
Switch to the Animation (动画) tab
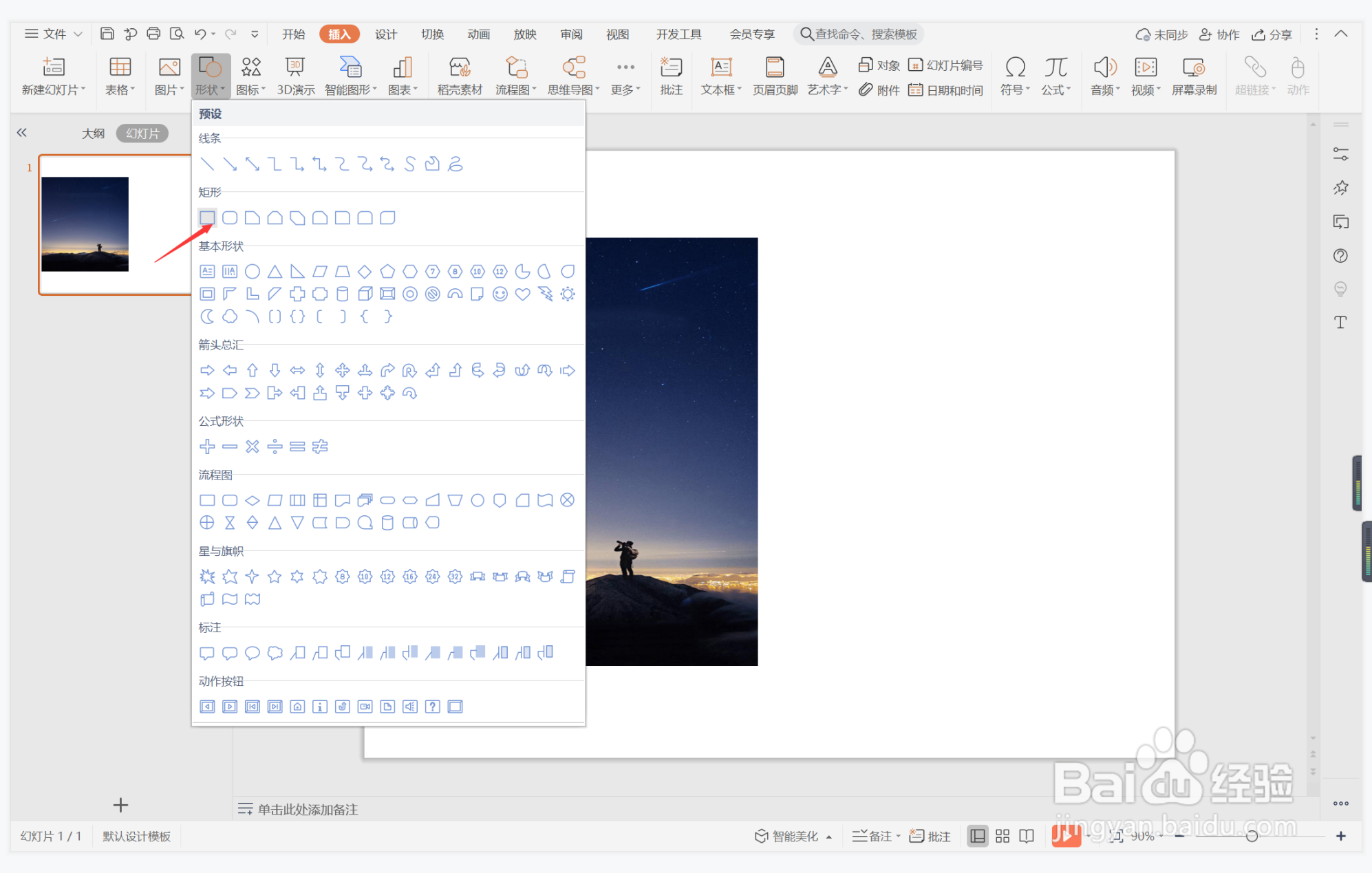478,34
